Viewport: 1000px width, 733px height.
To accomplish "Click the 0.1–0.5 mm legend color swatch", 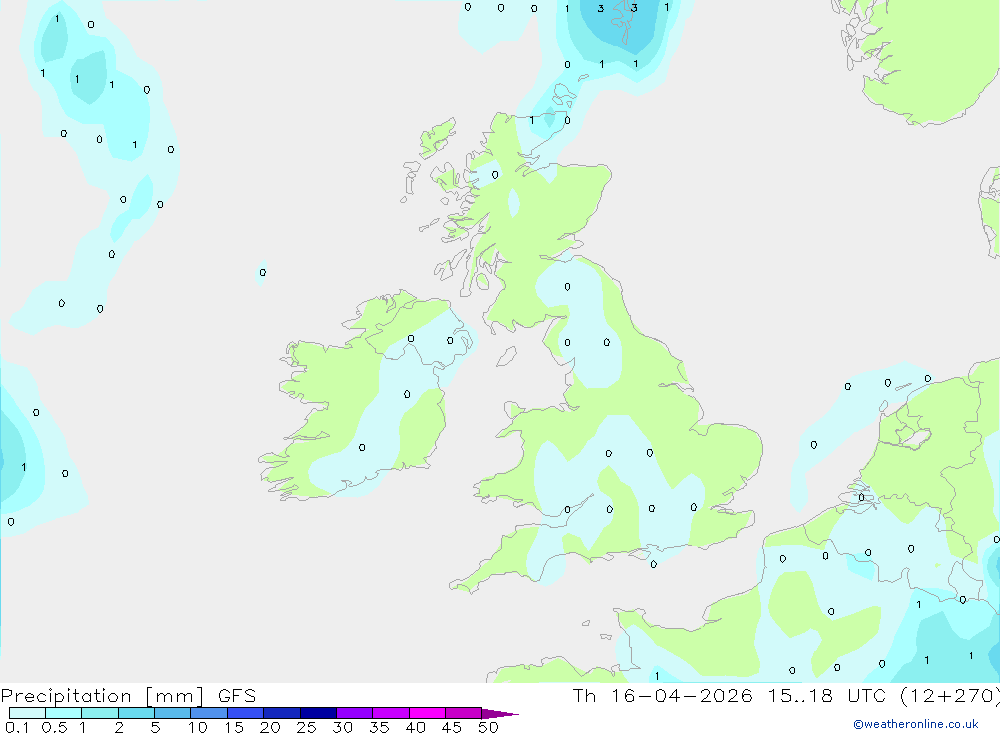I will (27, 713).
